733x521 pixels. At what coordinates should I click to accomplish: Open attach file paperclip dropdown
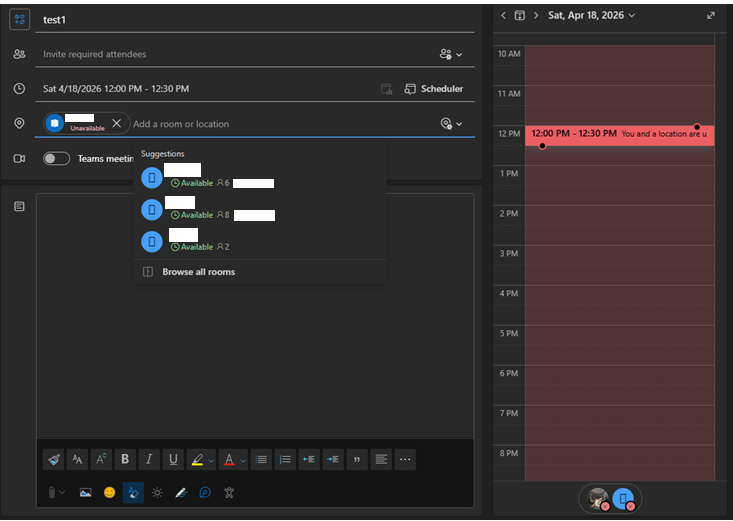coord(56,492)
